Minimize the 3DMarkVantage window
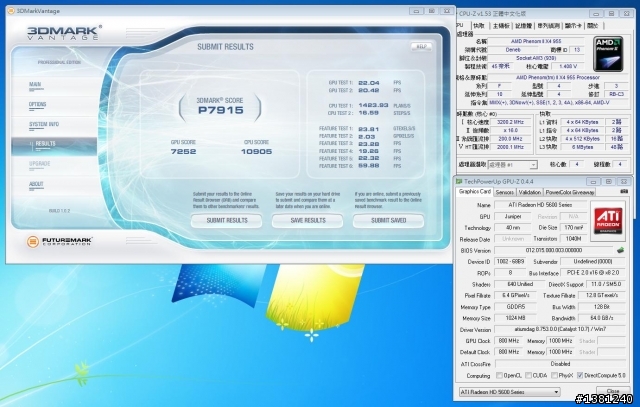The image size is (640, 407). pos(416,11)
